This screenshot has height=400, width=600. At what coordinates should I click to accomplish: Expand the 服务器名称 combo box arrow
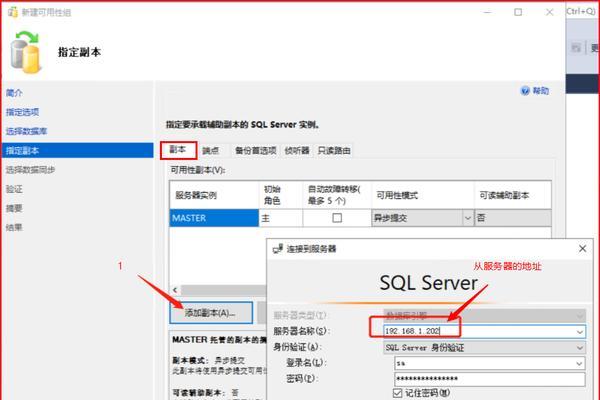(580, 331)
